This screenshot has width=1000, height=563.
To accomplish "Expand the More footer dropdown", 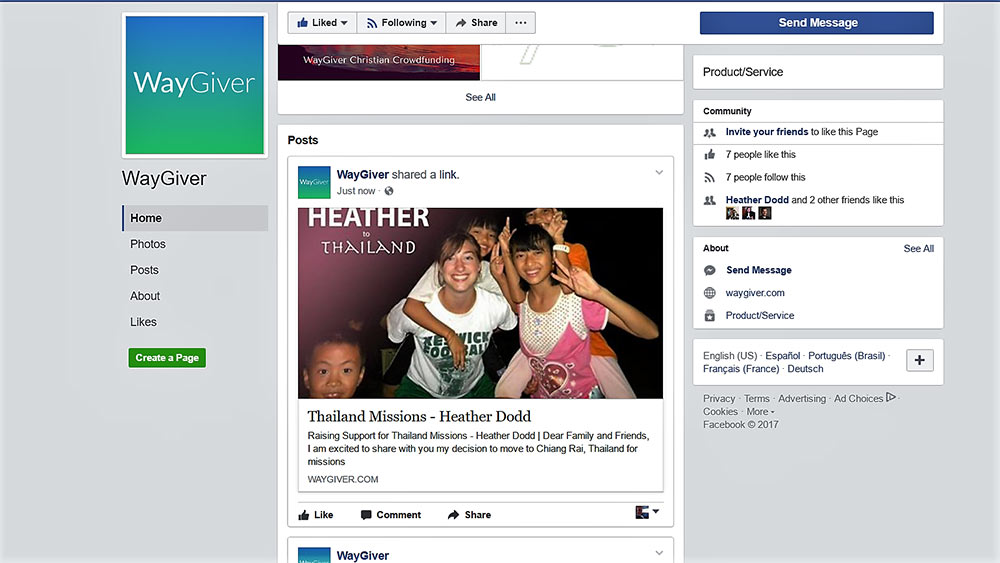I will click(x=760, y=412).
